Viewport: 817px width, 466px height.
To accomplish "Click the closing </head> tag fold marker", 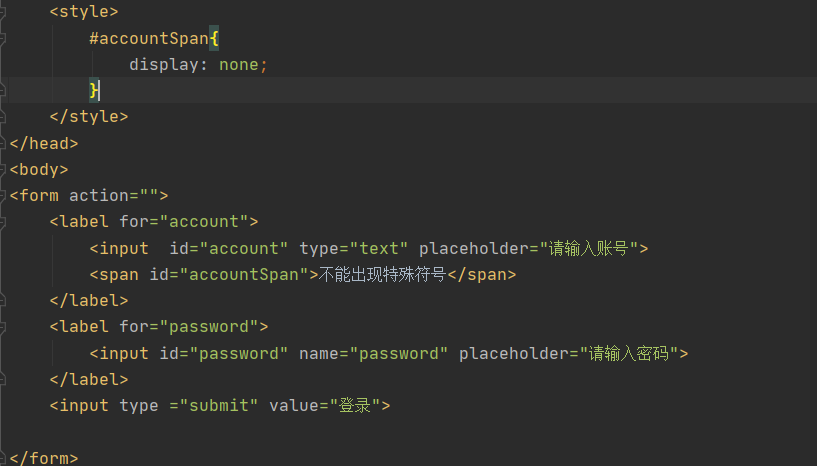I will (x=4, y=143).
